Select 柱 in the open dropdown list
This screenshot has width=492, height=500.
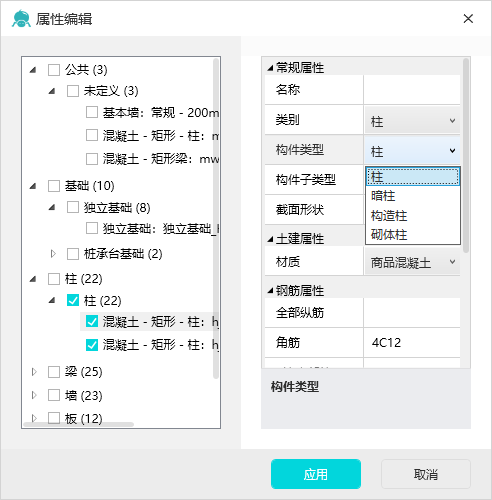(413, 176)
